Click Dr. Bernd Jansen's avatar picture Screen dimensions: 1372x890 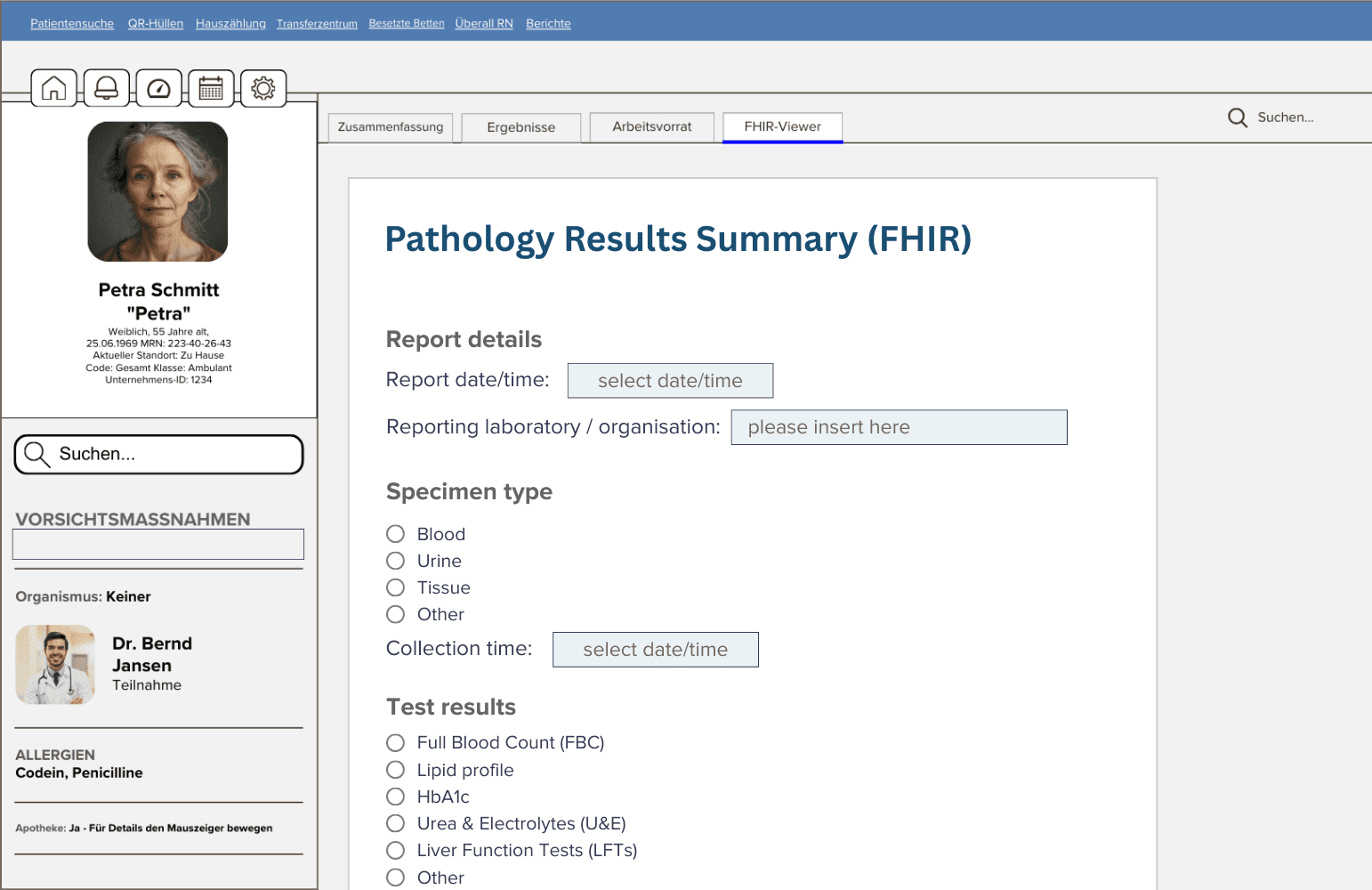click(x=55, y=664)
